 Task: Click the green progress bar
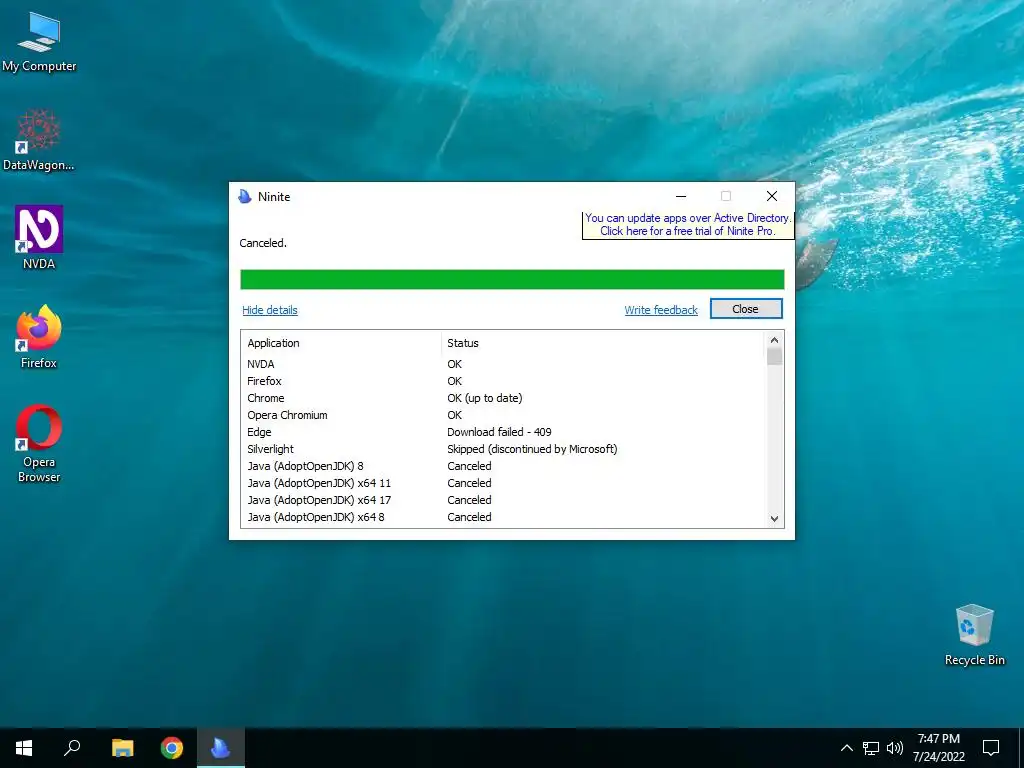(512, 280)
